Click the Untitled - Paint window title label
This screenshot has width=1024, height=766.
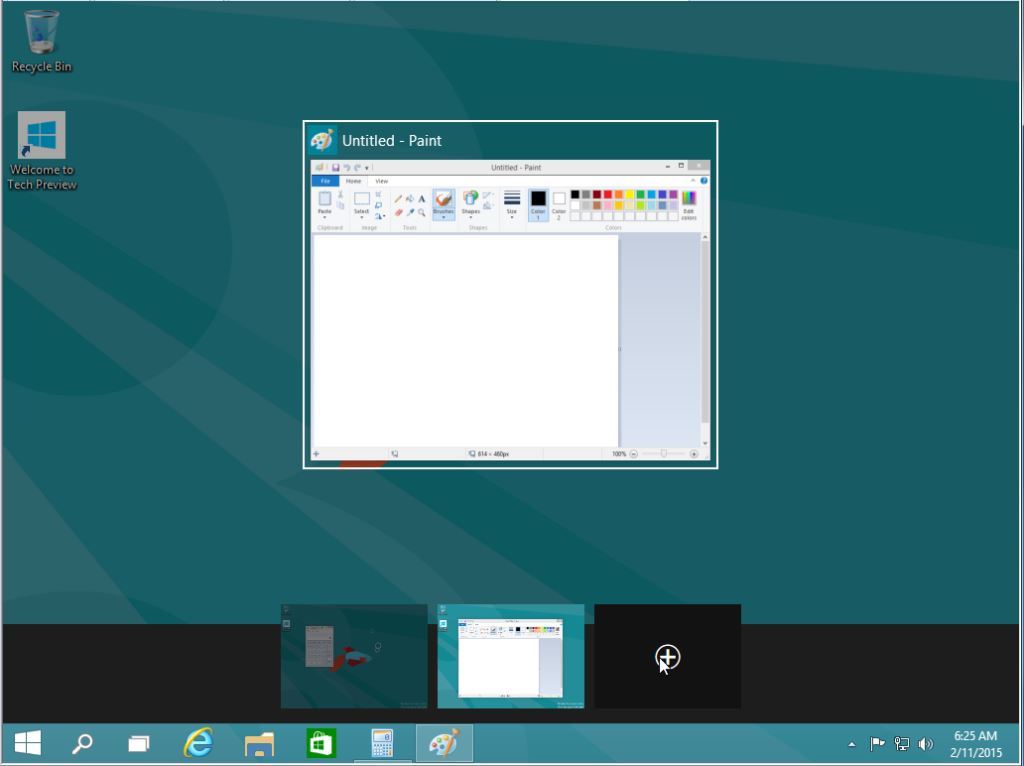coord(392,140)
